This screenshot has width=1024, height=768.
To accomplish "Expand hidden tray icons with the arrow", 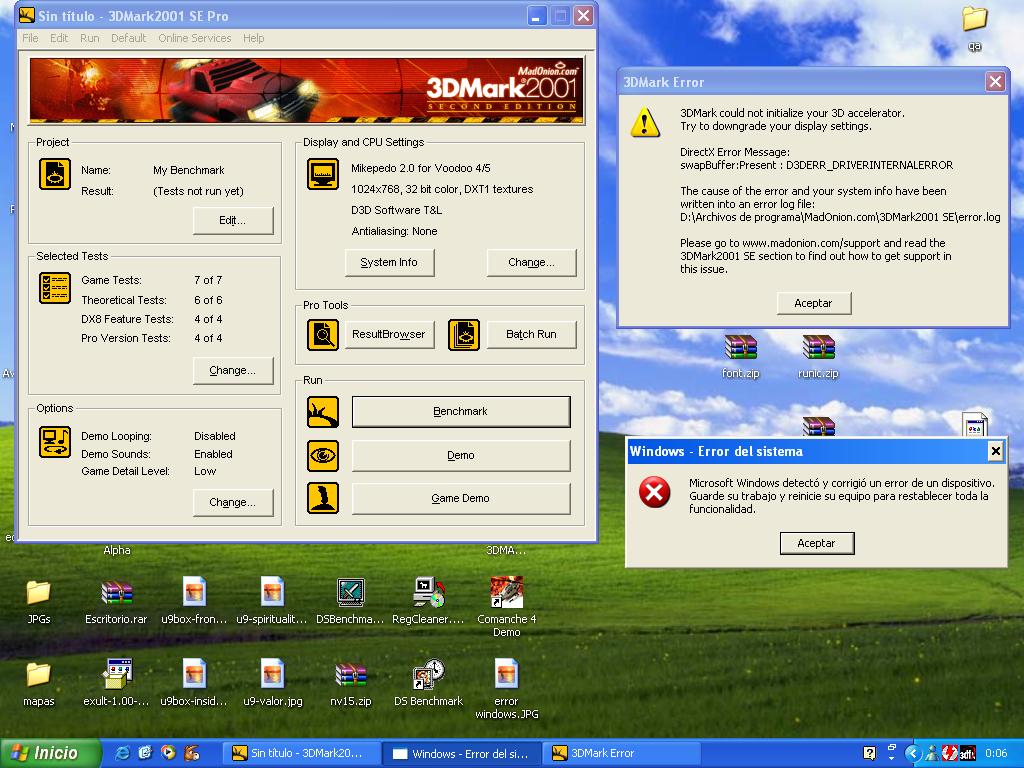I will coord(912,754).
